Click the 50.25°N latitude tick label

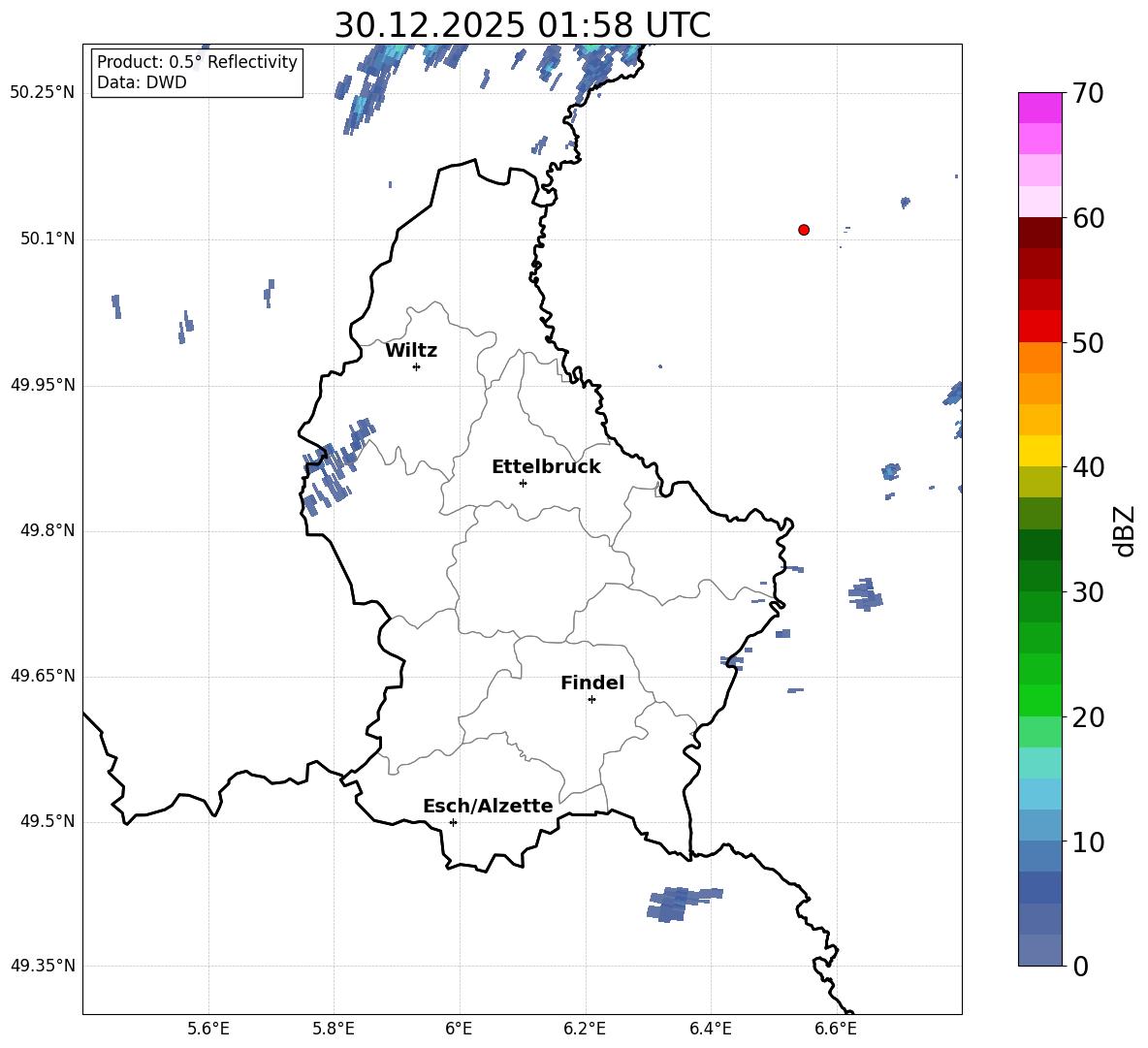coord(42,93)
